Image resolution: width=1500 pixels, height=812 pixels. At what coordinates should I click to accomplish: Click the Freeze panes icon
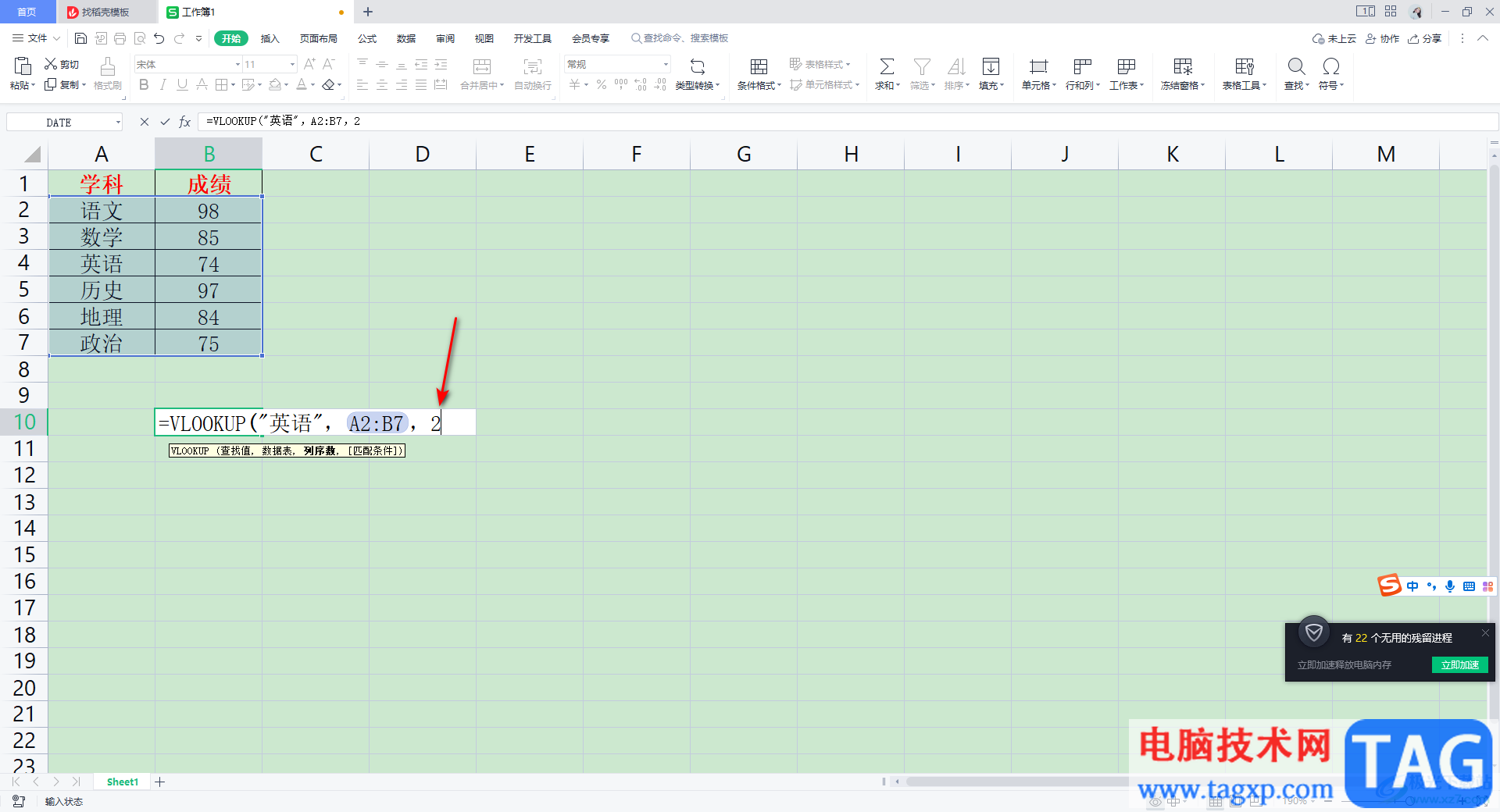coord(1183,66)
